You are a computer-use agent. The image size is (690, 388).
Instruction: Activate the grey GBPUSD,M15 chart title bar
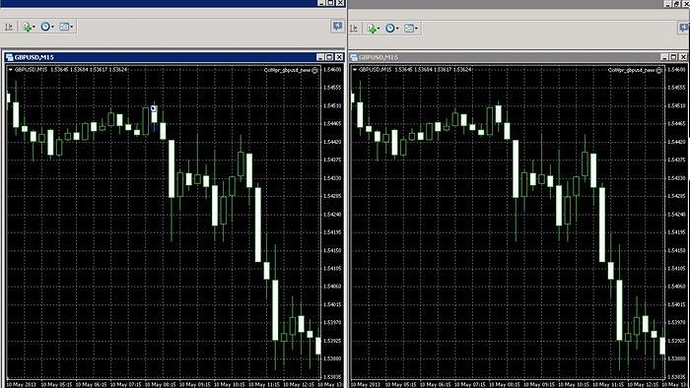pyautogui.click(x=506, y=57)
